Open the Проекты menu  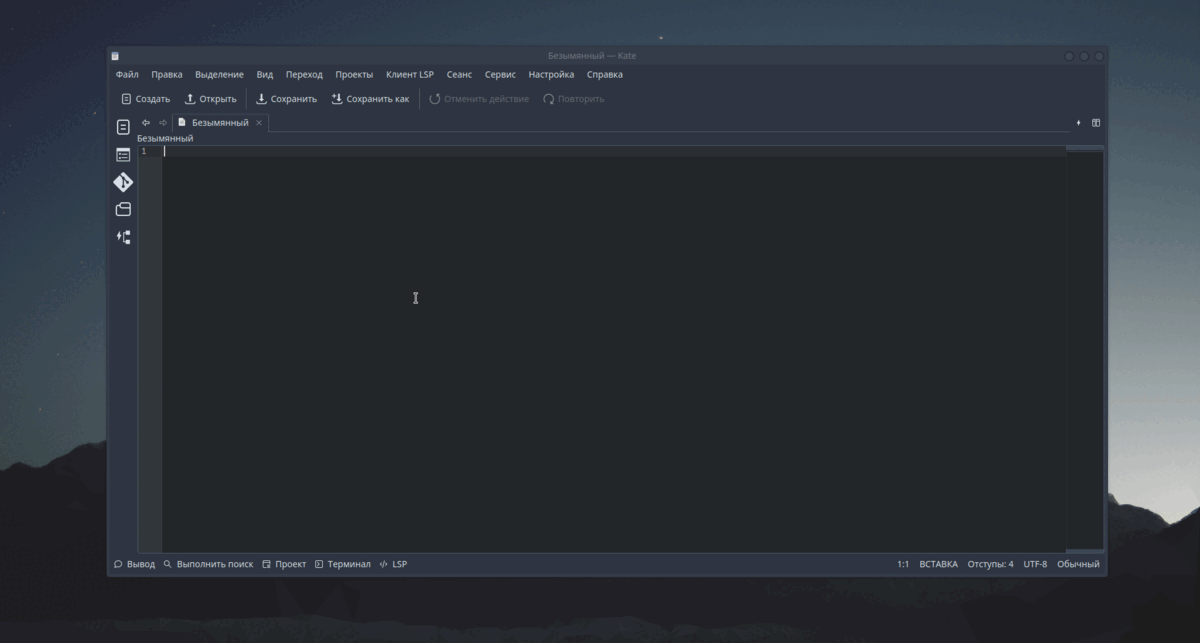[354, 74]
